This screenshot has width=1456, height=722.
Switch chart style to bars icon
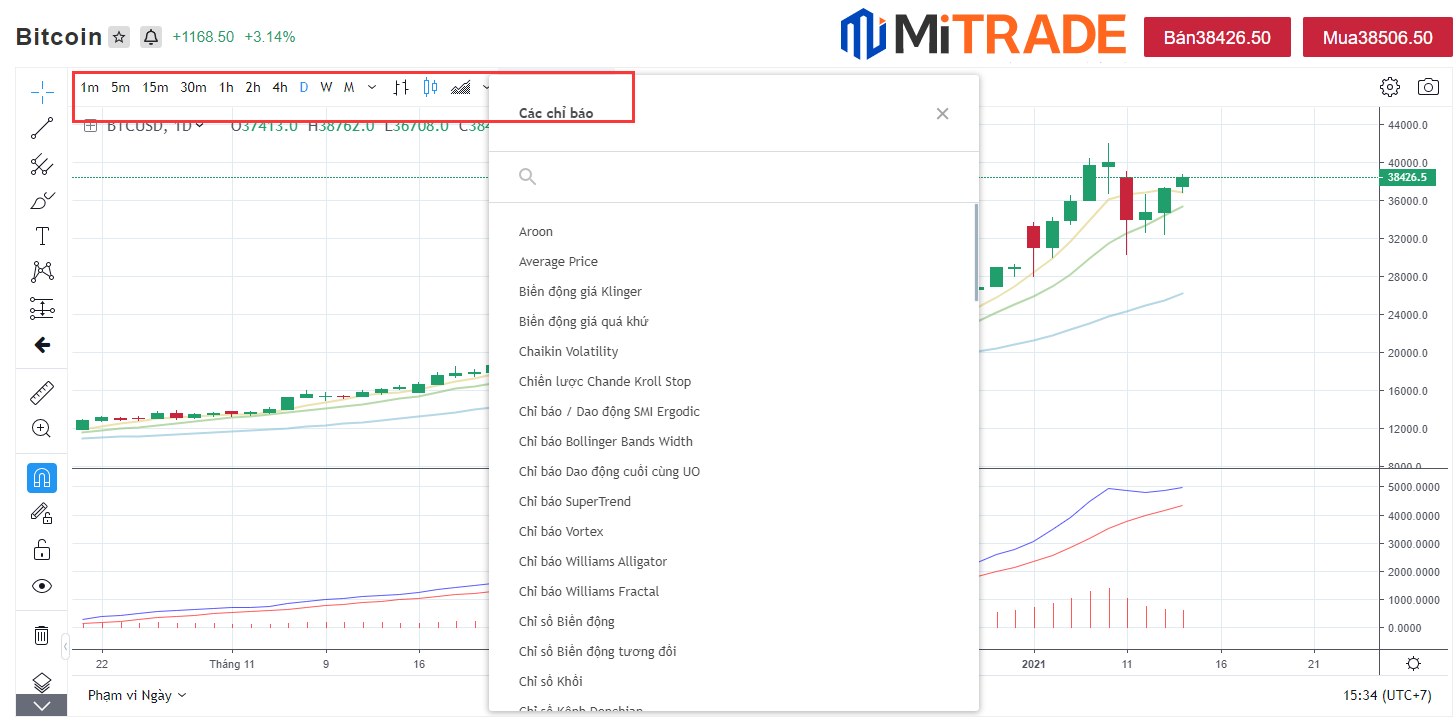coord(401,88)
